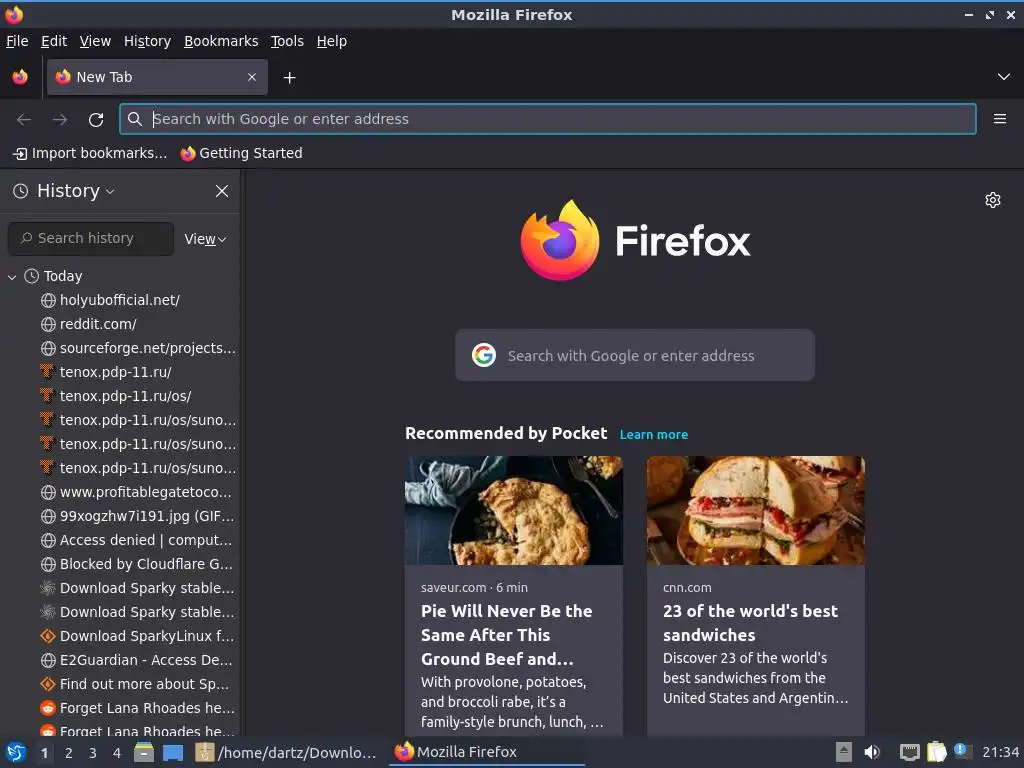The image size is (1024, 768).
Task: Open the sandwiches article thumbnail
Action: click(756, 510)
